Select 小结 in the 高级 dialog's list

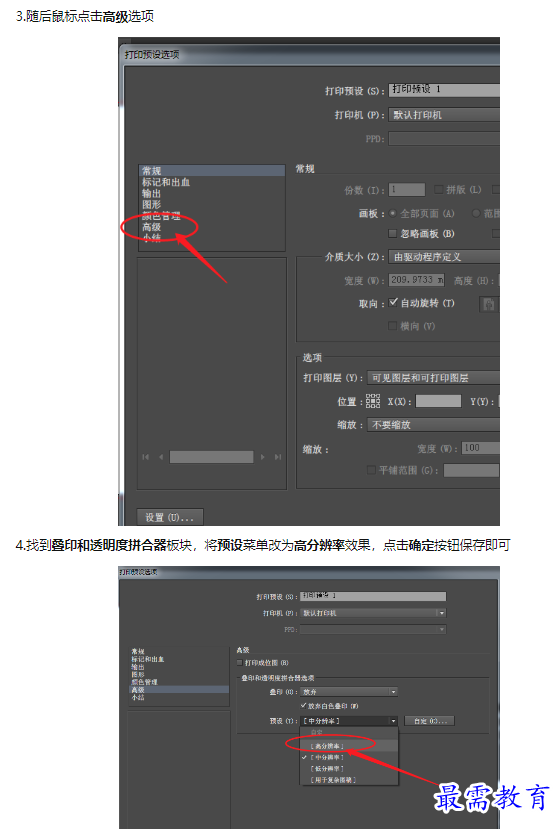(179, 697)
